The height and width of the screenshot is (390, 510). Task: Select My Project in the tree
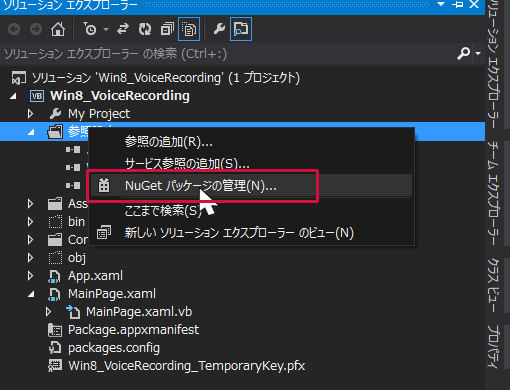pos(99,114)
